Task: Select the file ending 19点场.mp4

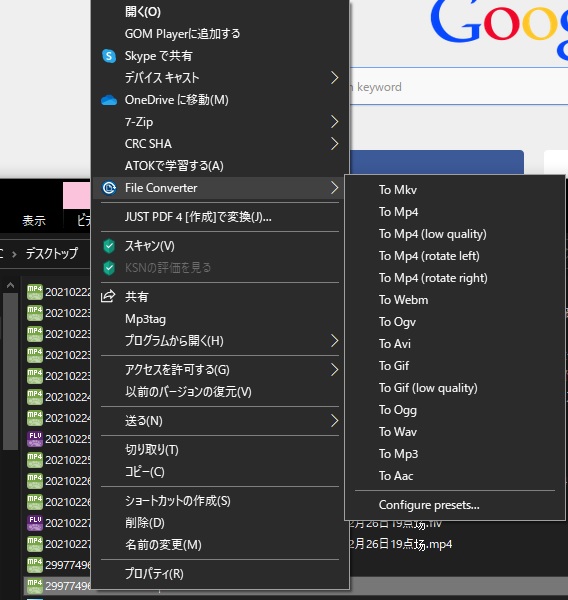Action: (x=401, y=544)
